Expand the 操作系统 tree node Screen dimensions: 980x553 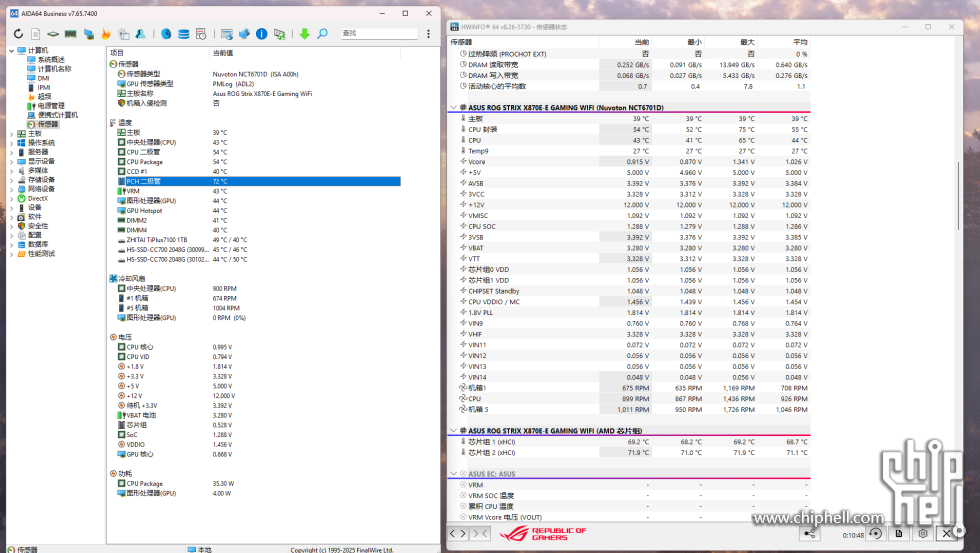(11, 143)
